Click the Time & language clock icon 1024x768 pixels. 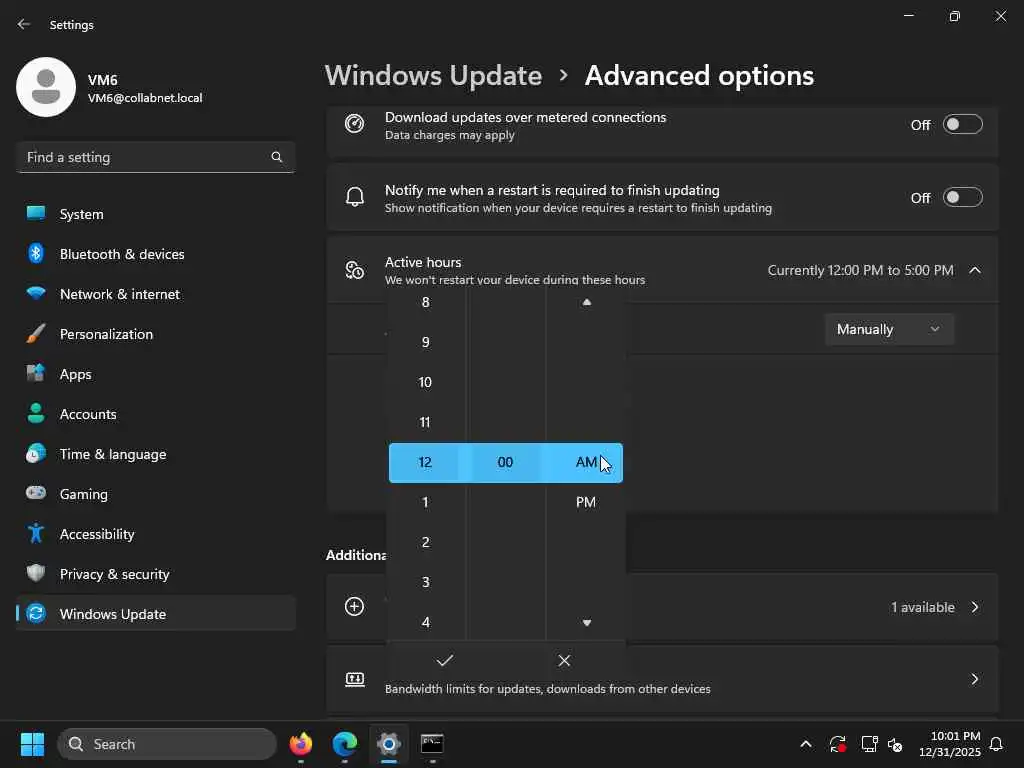point(36,454)
